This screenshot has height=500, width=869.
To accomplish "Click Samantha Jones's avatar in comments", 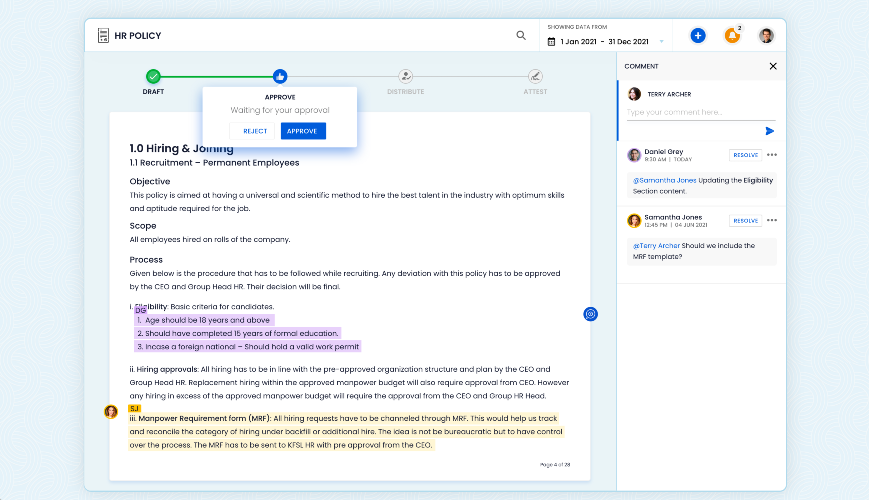I will pyautogui.click(x=634, y=221).
